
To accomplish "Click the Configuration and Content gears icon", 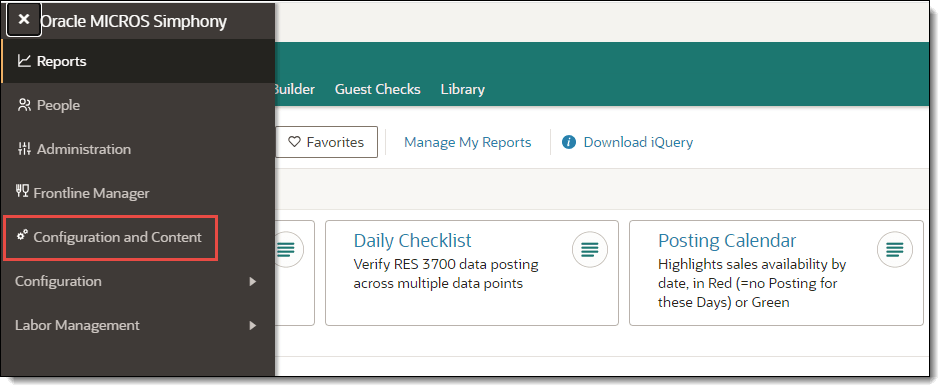I will (x=22, y=236).
